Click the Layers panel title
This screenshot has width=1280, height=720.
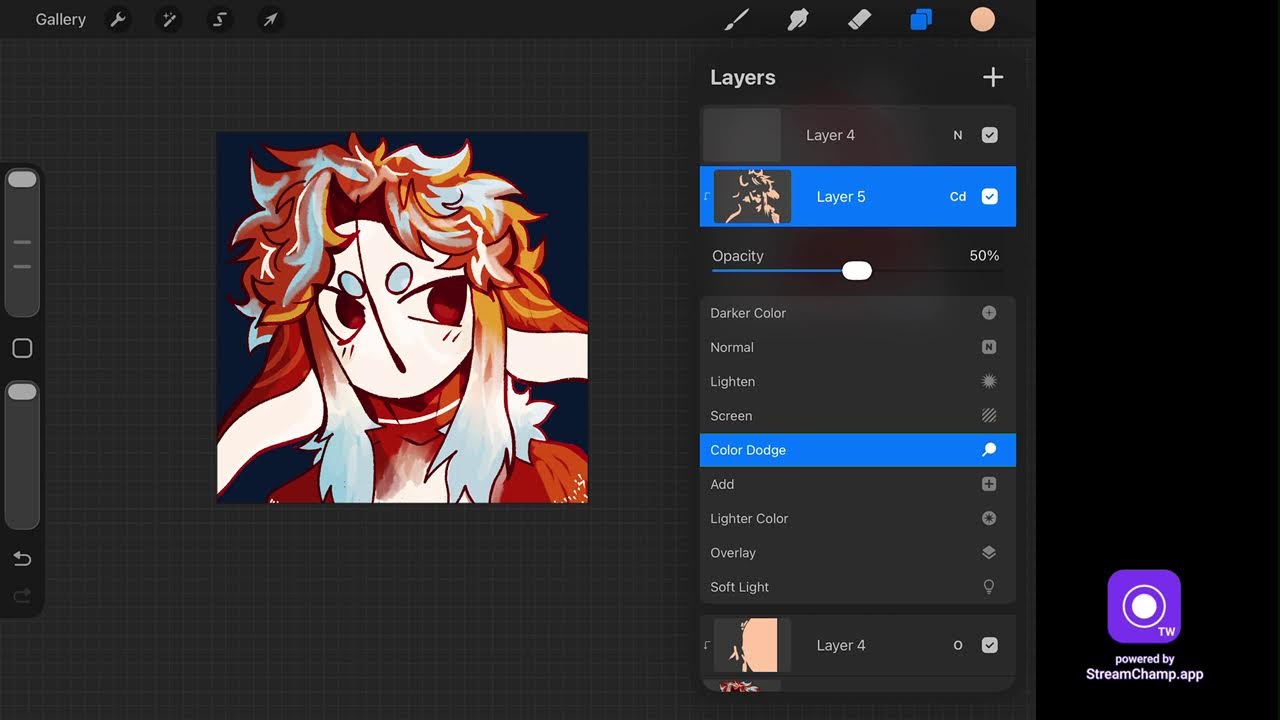pyautogui.click(x=743, y=77)
